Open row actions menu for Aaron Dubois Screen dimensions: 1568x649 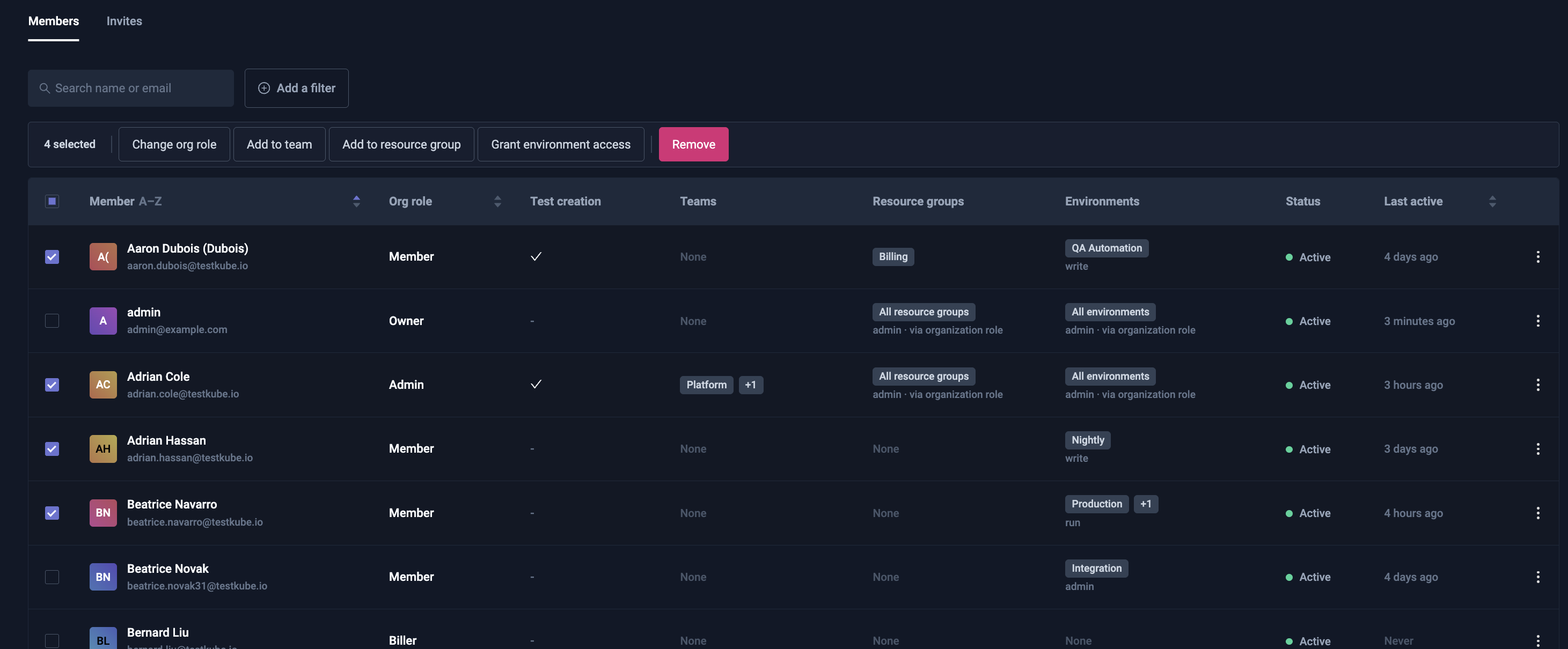(1537, 257)
